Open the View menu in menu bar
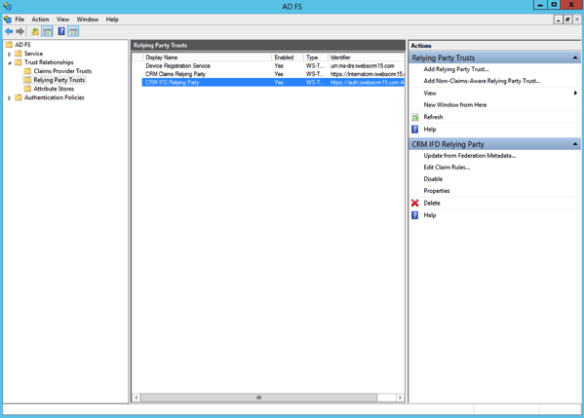The image size is (584, 418). click(x=63, y=19)
